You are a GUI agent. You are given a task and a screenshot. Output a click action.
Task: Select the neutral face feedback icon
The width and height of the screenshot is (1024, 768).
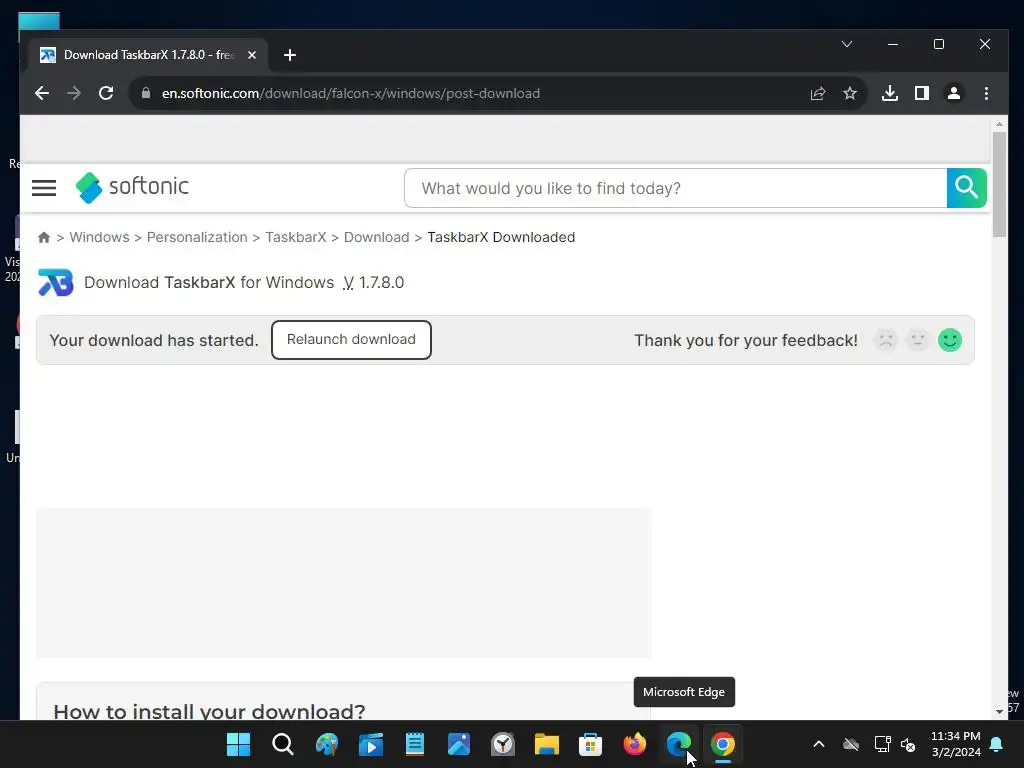coord(918,340)
